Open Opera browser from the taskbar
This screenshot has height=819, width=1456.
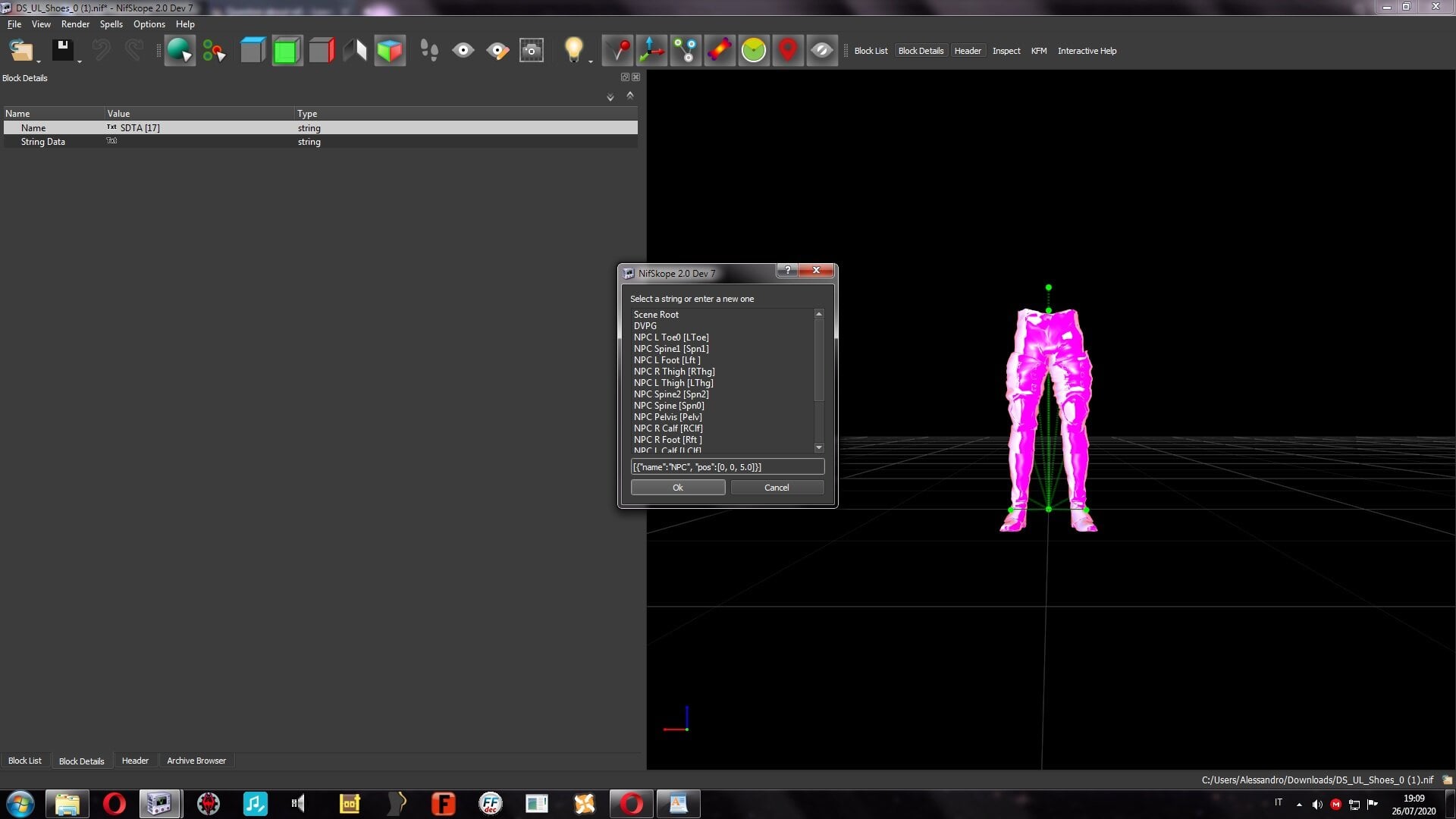point(114,804)
